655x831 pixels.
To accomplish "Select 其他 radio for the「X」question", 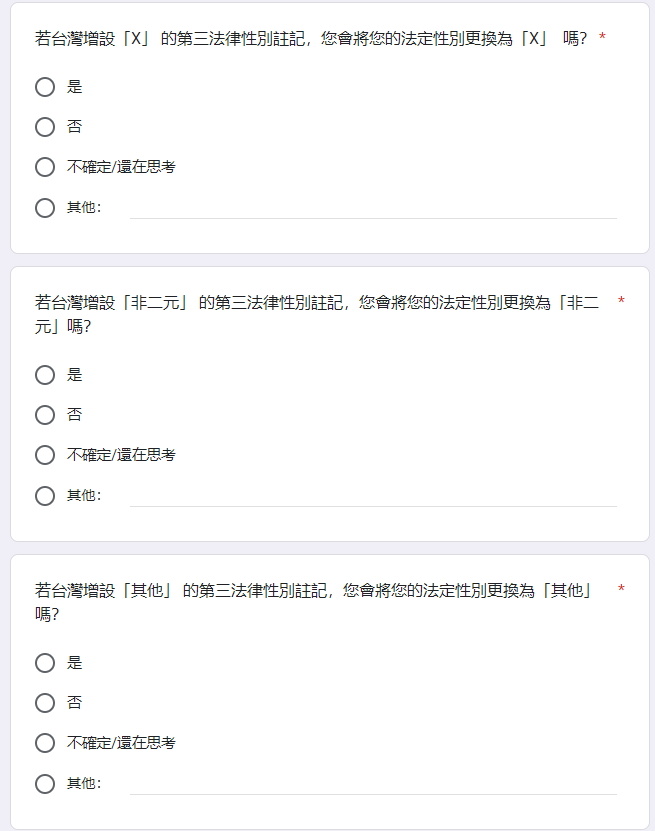I will click(x=45, y=208).
